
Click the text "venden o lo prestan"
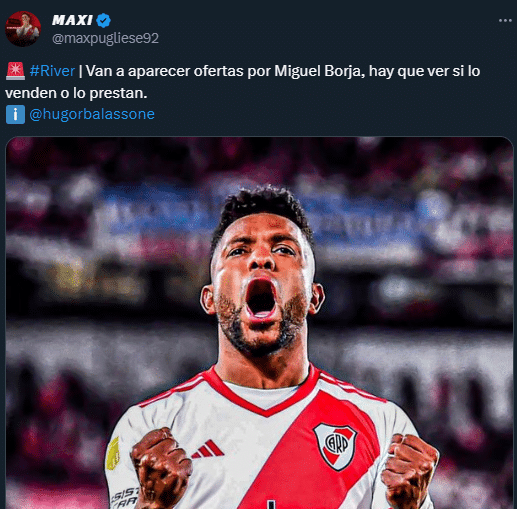click(75, 93)
